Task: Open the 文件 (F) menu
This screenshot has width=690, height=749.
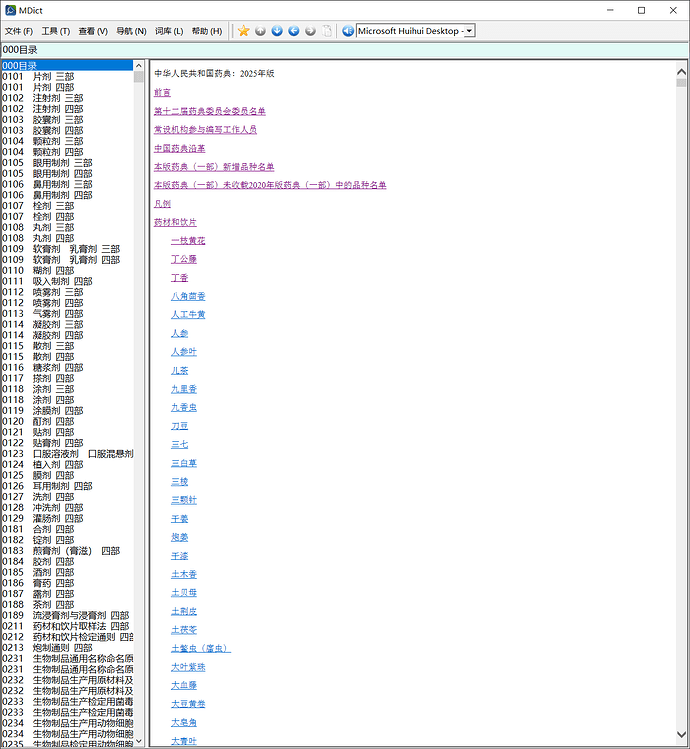Action: pos(19,31)
